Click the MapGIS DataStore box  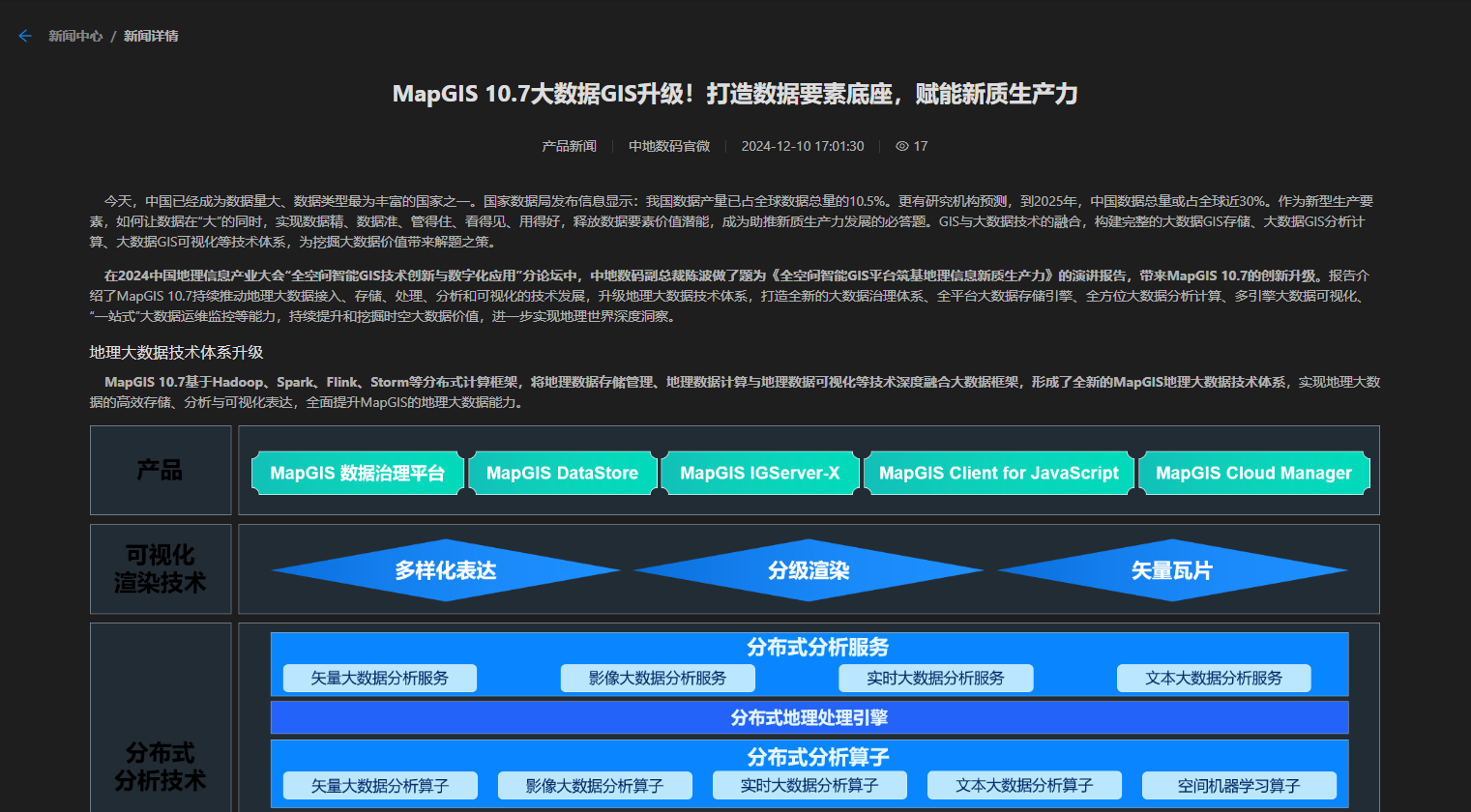[x=563, y=473]
